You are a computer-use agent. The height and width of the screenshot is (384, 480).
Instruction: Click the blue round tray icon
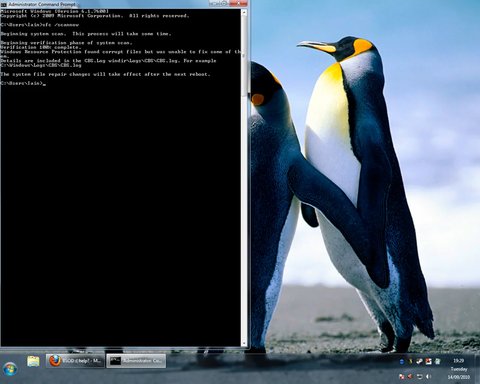402,361
